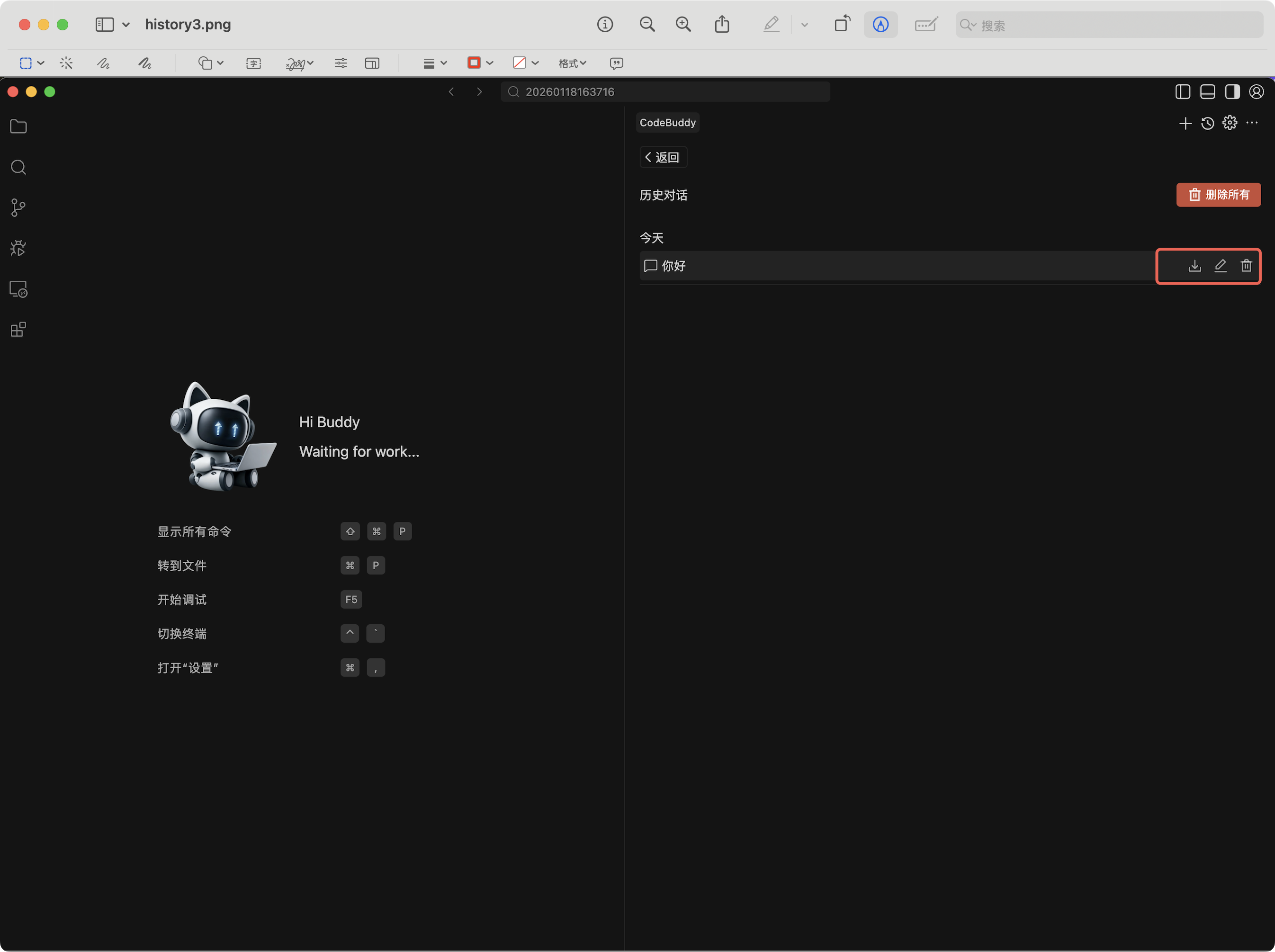Toggle the primary sidebar layout button
The image size is (1275, 952).
coord(1183,91)
